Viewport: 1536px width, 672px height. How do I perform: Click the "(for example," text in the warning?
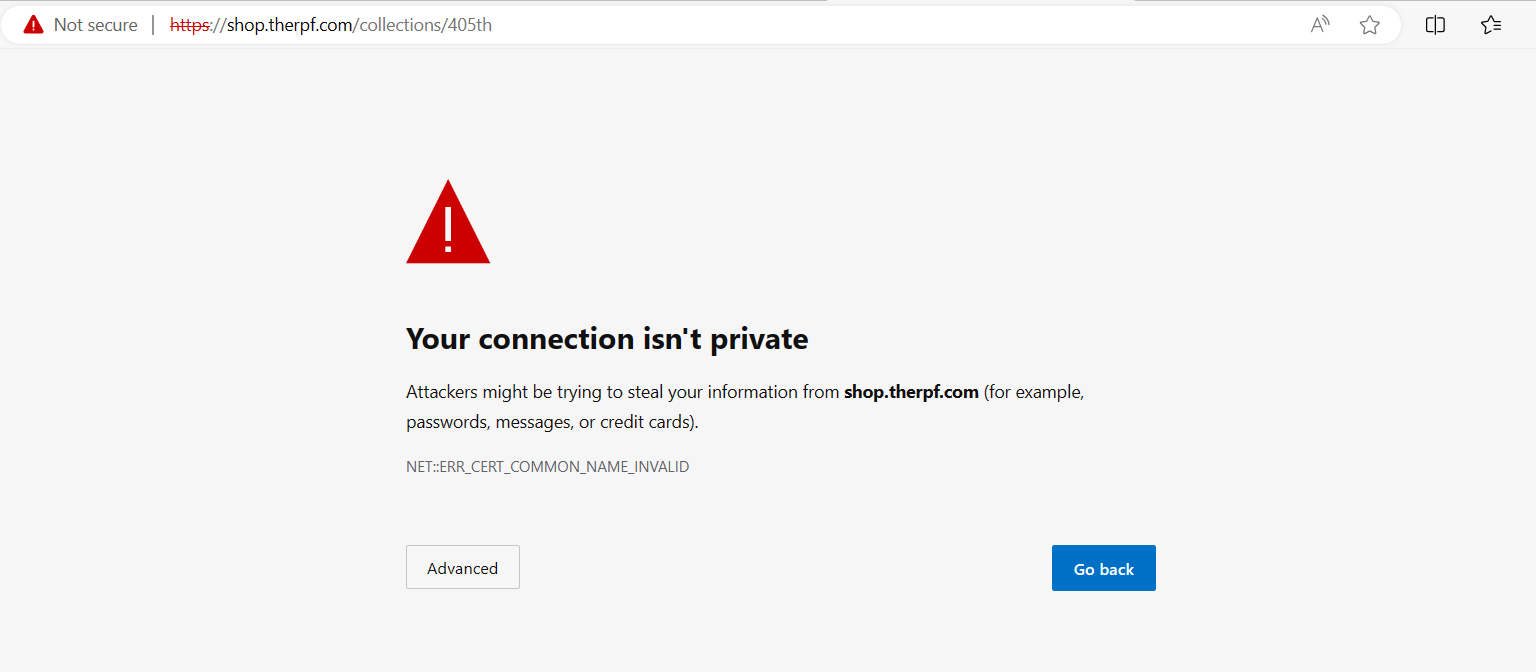[1034, 392]
